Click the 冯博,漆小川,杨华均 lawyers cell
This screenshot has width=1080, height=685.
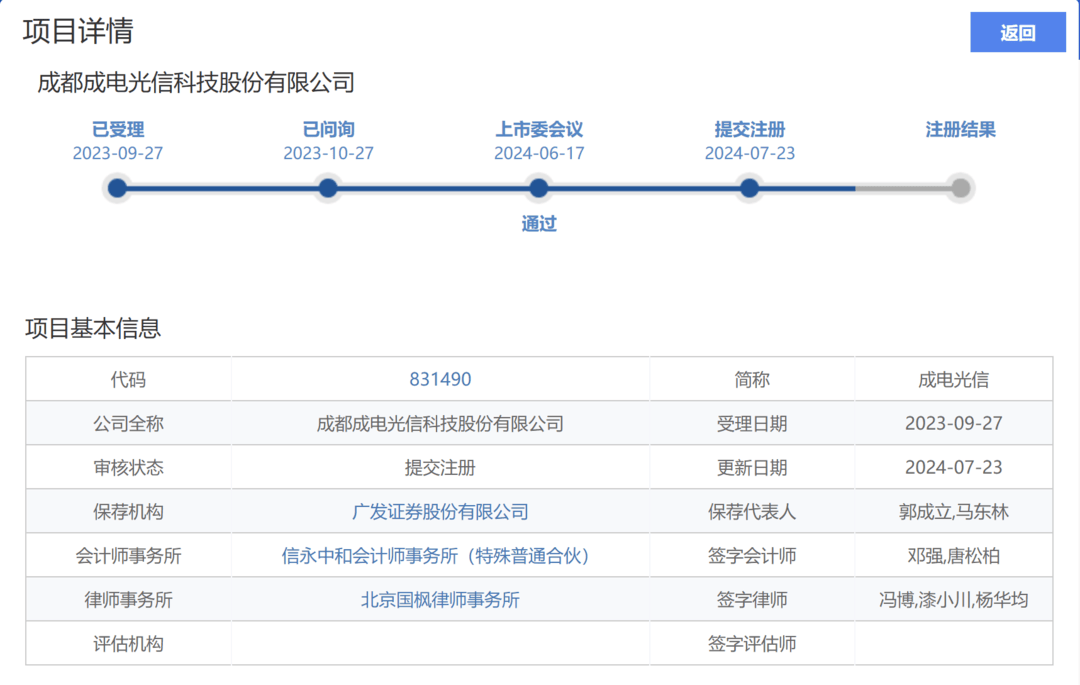click(954, 600)
